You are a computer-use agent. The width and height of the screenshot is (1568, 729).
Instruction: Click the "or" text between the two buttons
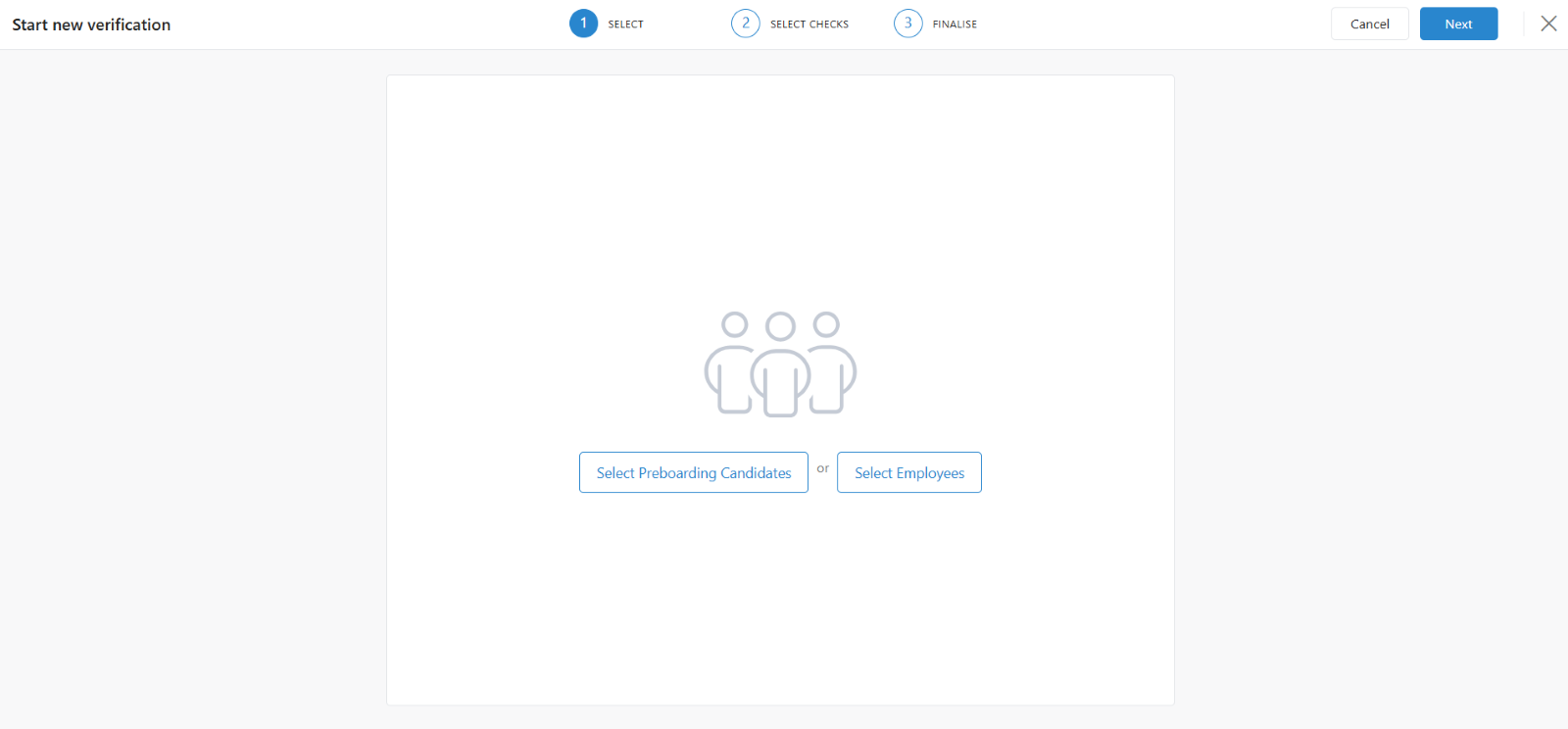(823, 468)
